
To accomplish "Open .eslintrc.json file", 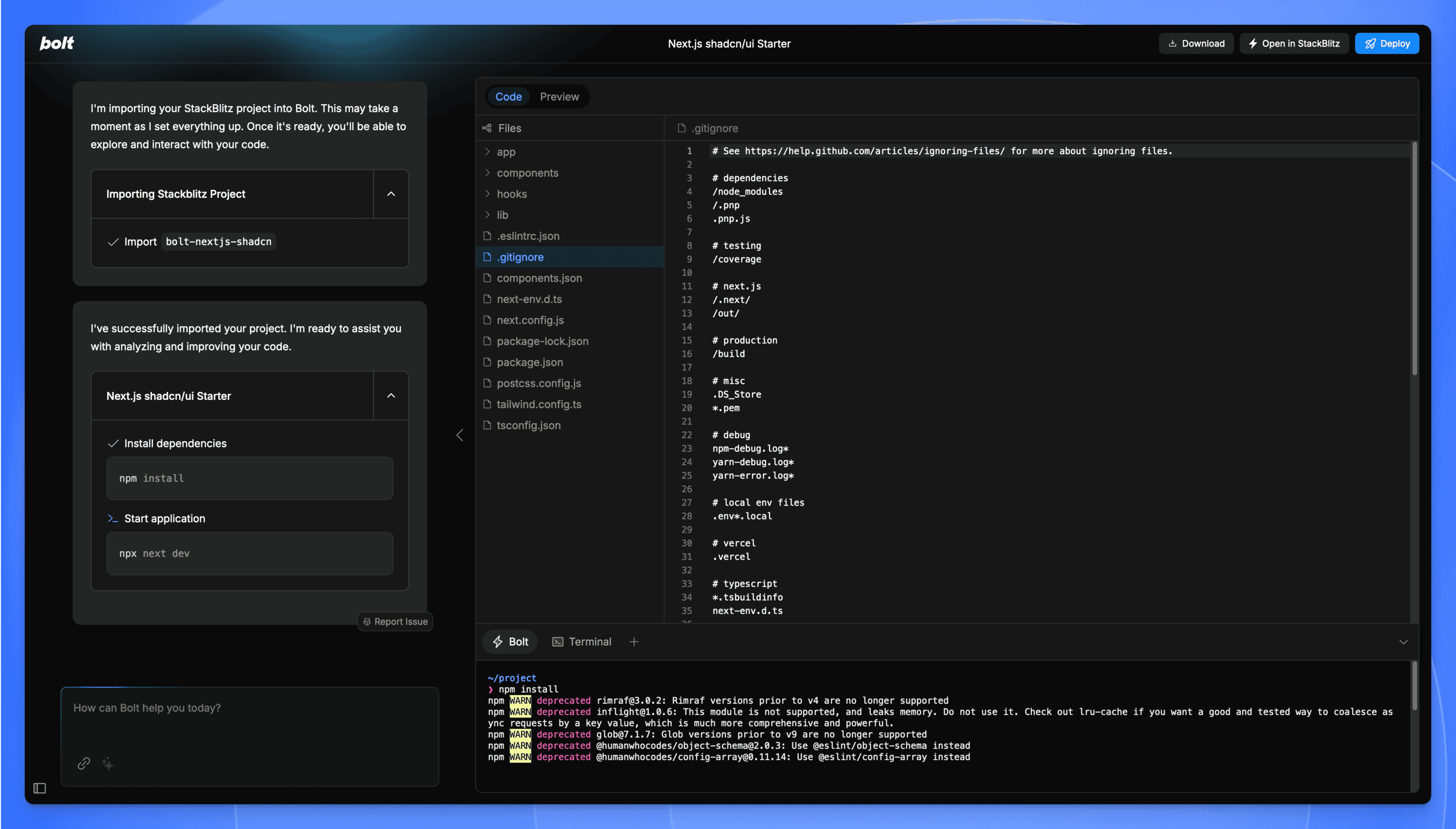I will click(x=569, y=236).
